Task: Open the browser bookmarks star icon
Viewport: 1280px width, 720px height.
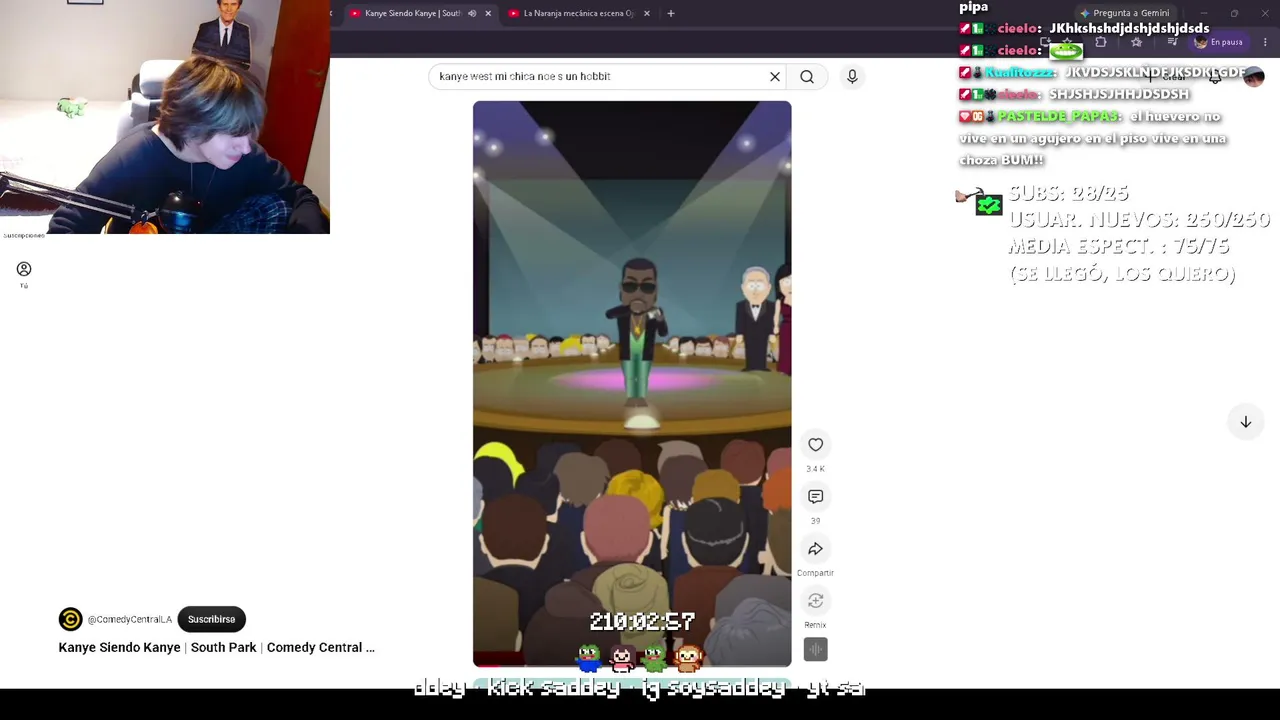Action: pos(1136,42)
